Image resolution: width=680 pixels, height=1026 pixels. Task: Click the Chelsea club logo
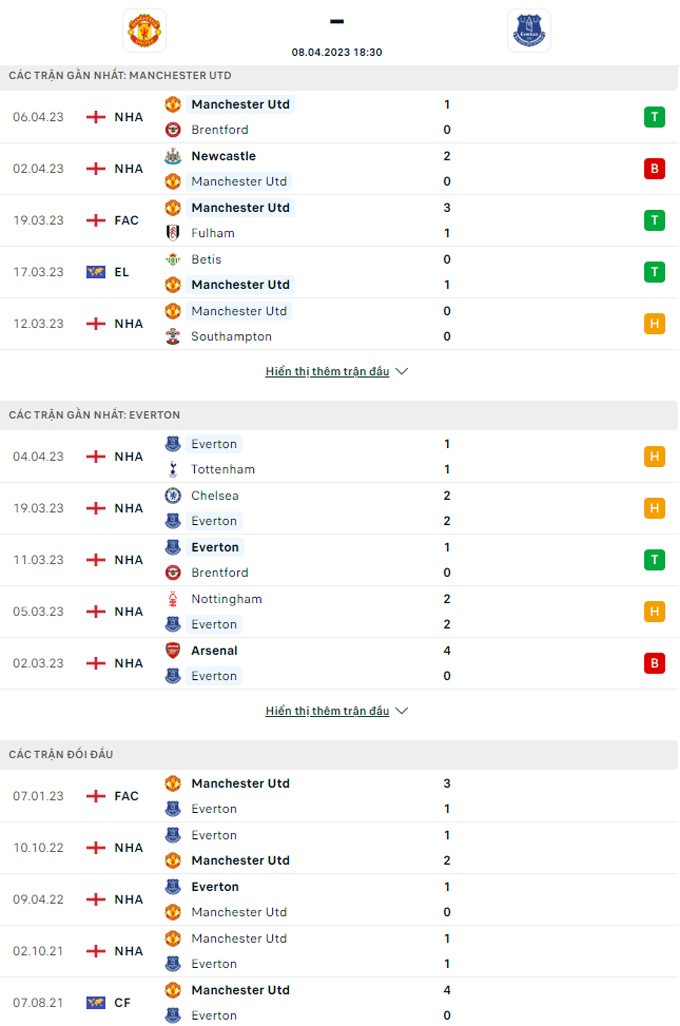[173, 496]
